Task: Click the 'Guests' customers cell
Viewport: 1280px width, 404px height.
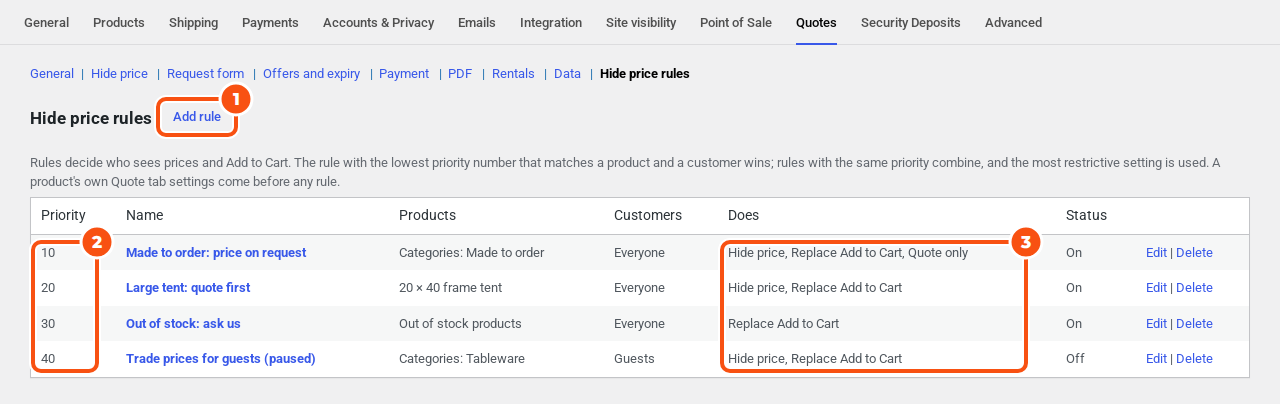Action: tap(634, 359)
